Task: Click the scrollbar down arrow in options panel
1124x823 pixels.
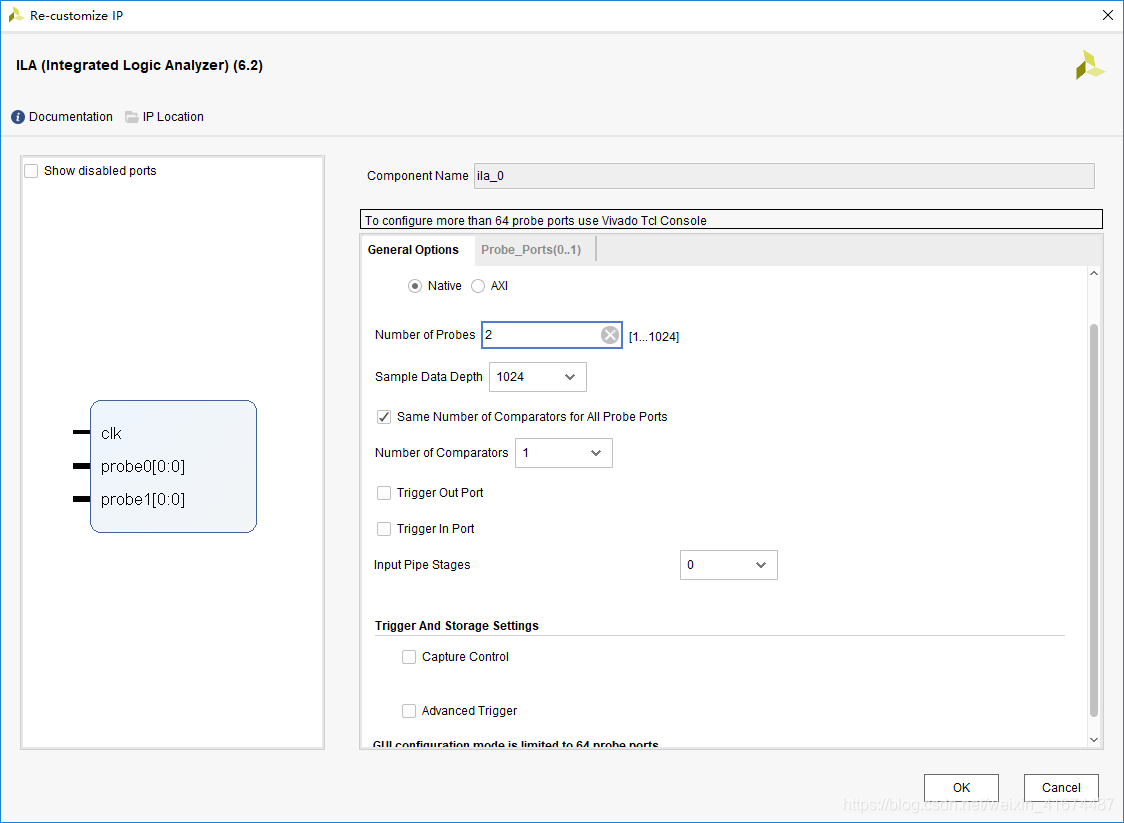Action: [1094, 739]
